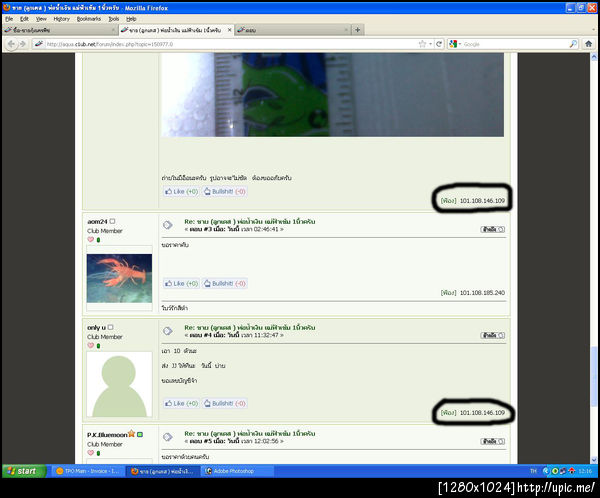Open the View menu
Screen dimensions: 600x498
click(41, 19)
